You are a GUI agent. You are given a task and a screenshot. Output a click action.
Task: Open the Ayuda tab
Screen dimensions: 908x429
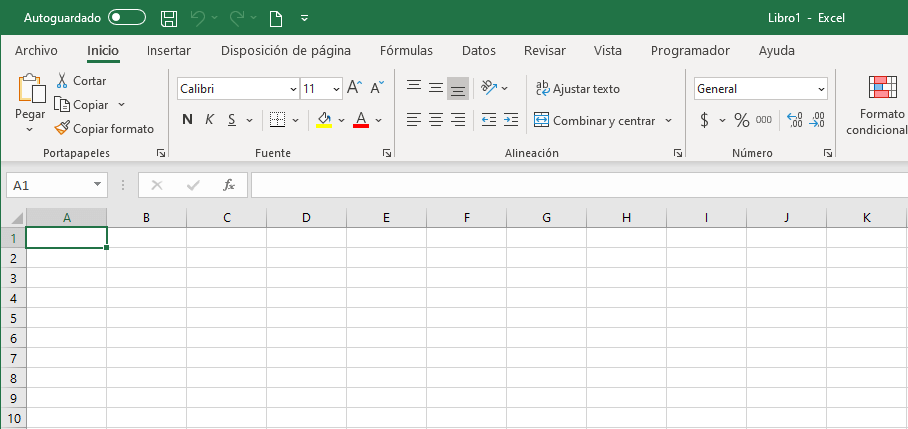coord(777,51)
